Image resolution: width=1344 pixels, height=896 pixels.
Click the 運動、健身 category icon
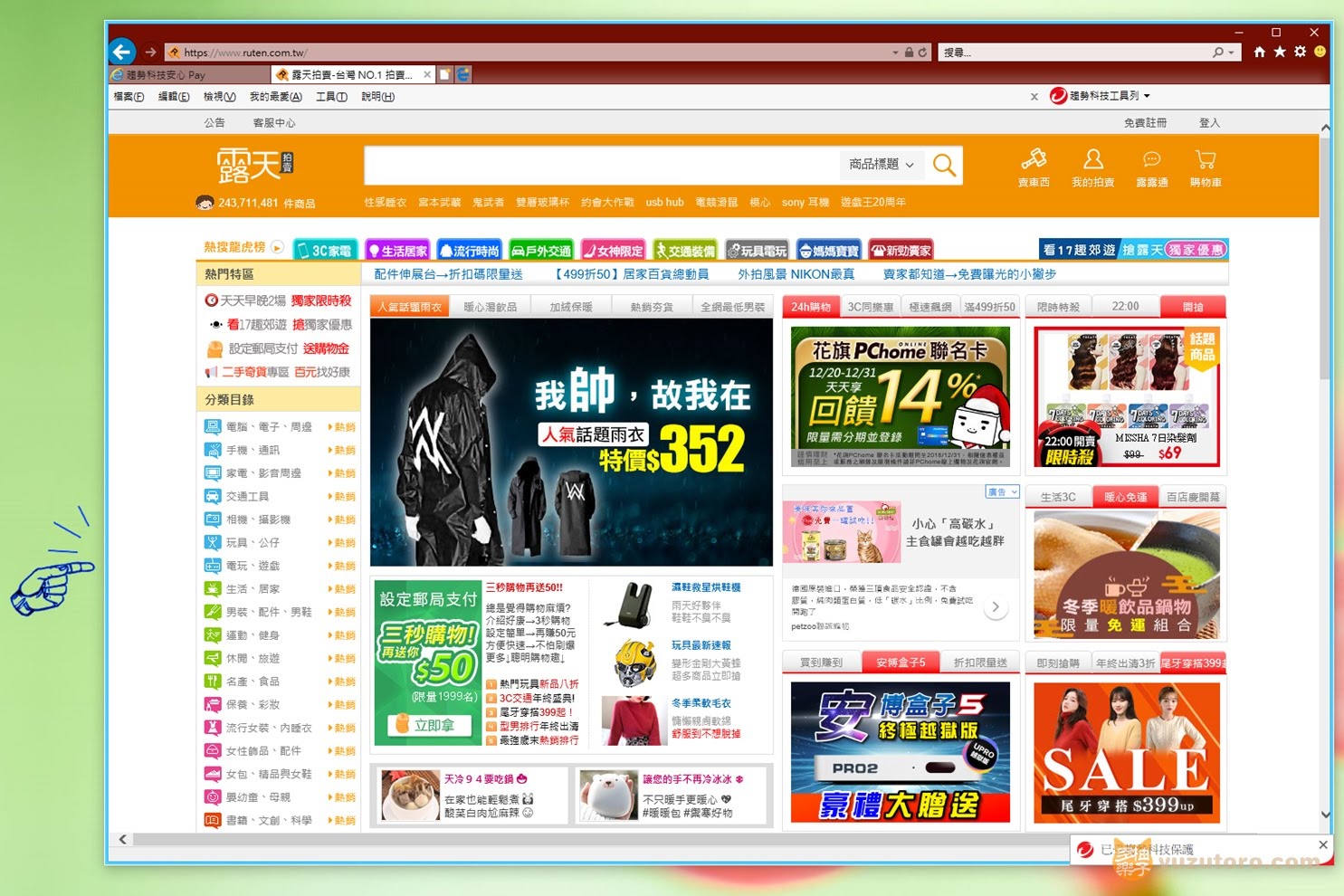pos(213,635)
